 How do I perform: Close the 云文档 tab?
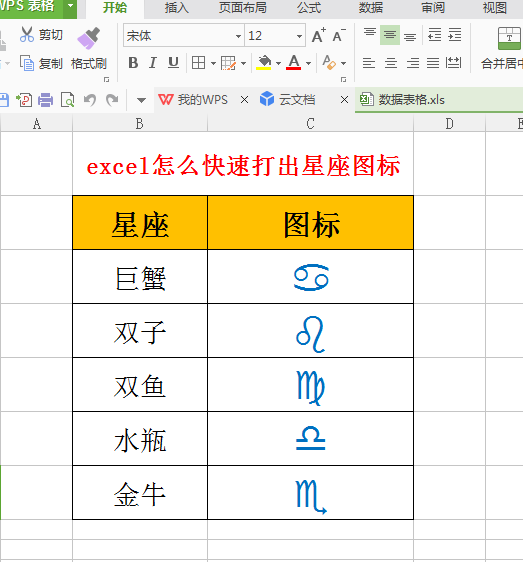click(x=344, y=100)
